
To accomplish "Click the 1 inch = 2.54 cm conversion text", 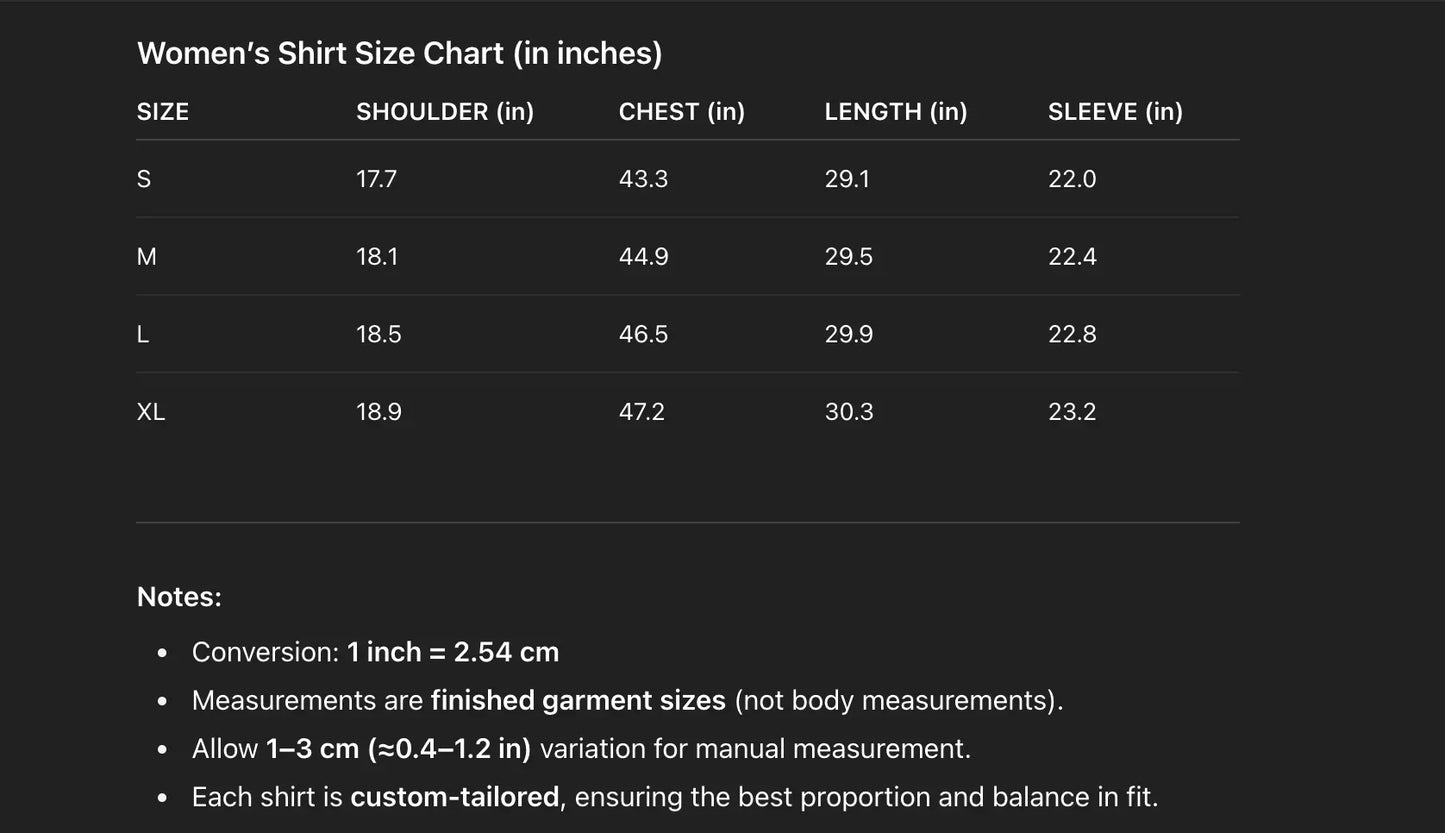I will coord(452,652).
